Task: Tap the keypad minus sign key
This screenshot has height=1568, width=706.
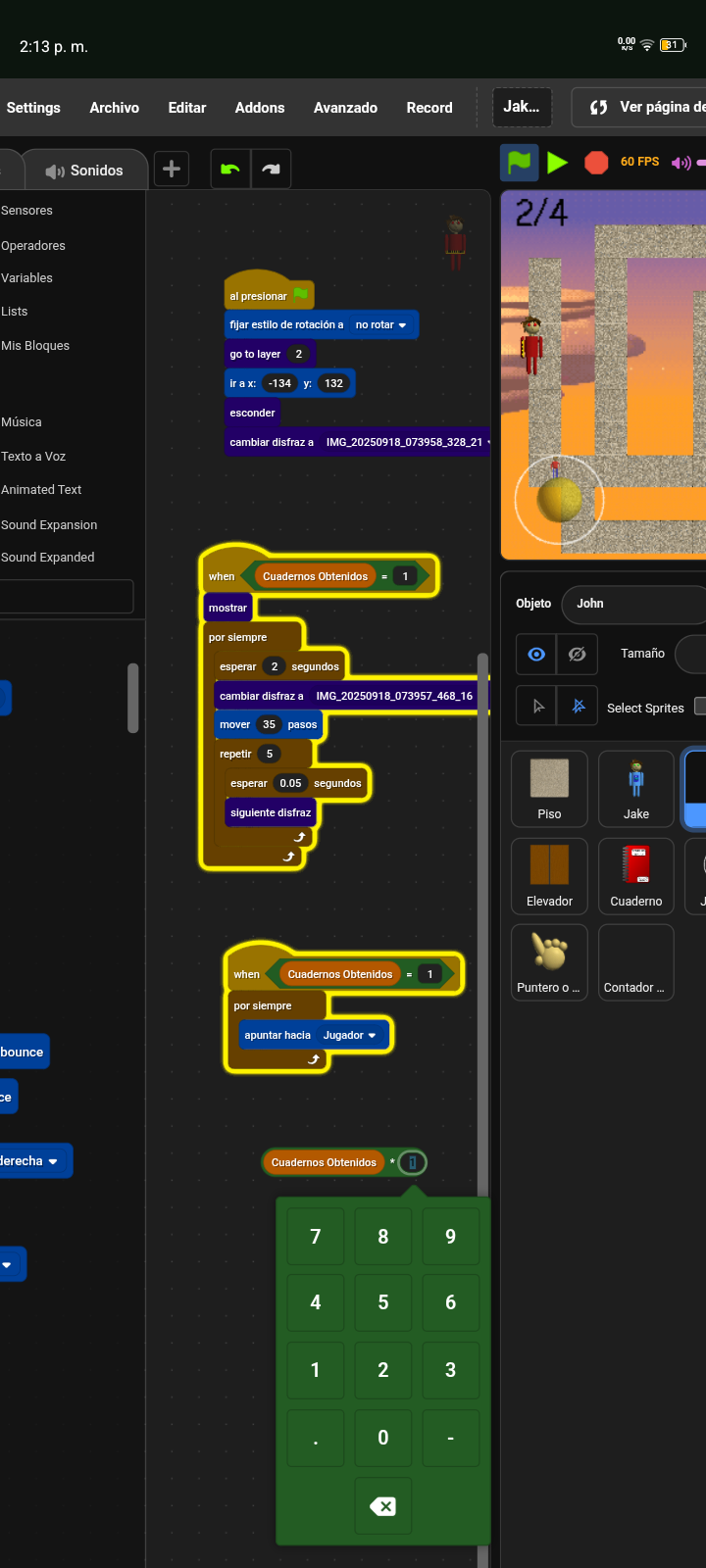Action: [x=451, y=1438]
